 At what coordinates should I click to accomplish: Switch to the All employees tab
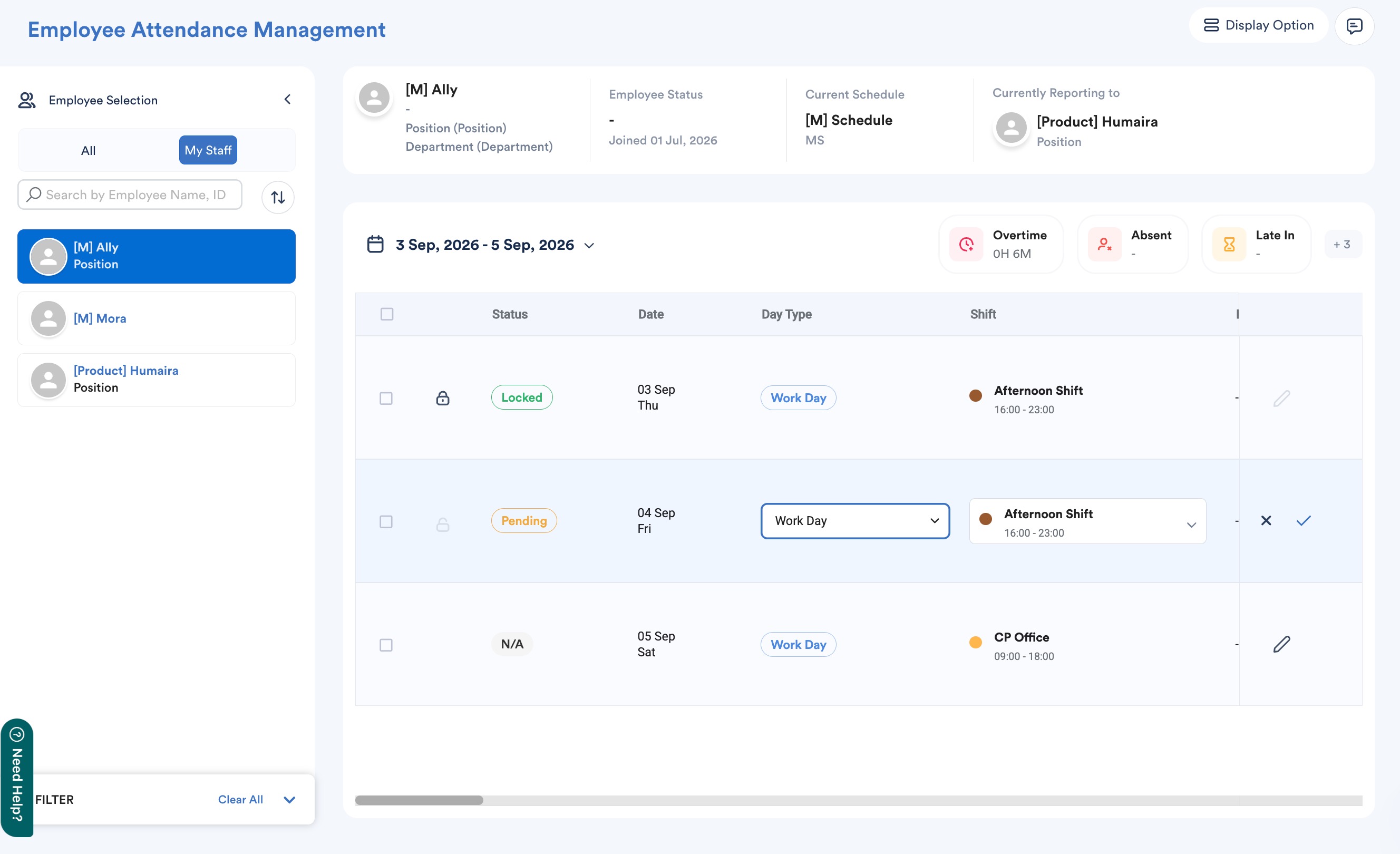coord(88,151)
